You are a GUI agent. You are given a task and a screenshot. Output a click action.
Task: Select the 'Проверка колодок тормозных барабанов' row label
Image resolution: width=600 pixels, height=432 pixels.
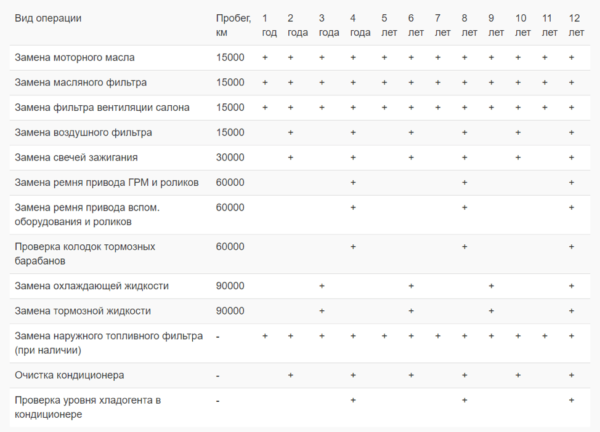(x=85, y=253)
